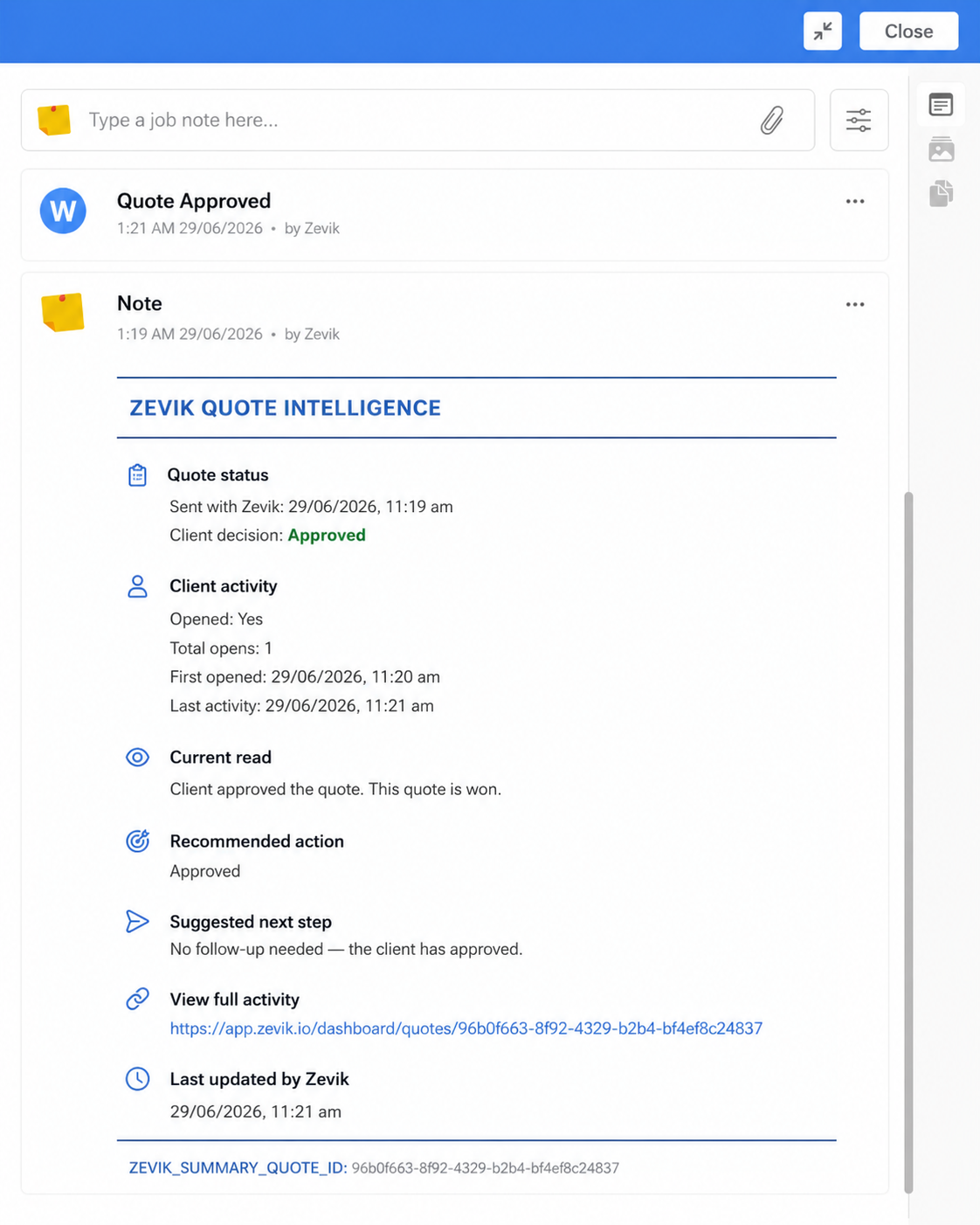The height and width of the screenshot is (1225, 980).
Task: Click the paper plane Suggested next step icon
Action: pyautogui.click(x=137, y=922)
